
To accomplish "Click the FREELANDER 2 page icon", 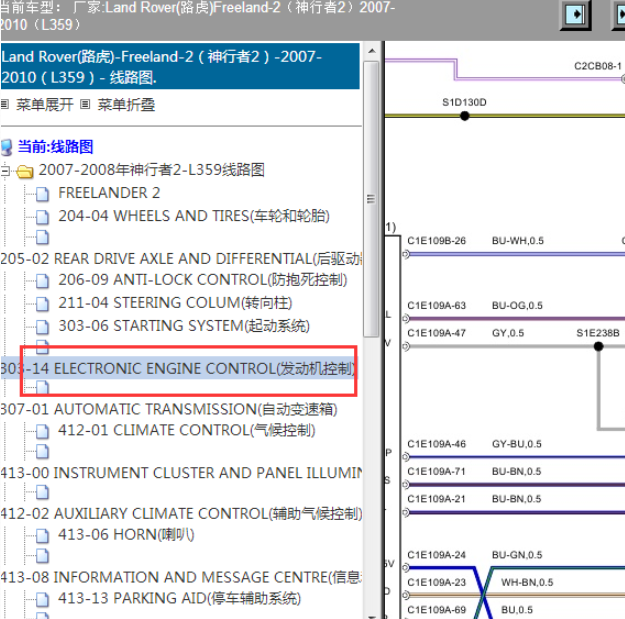I will (x=42, y=194).
